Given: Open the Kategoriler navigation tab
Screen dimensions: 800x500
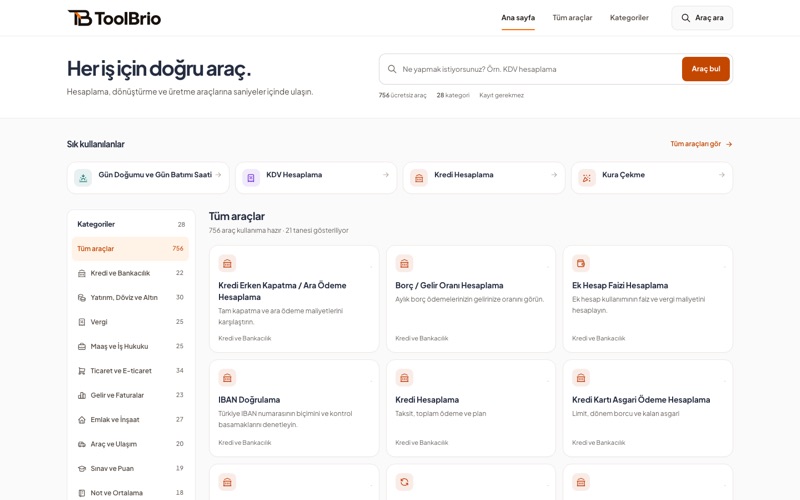Looking at the screenshot, I should click(629, 17).
